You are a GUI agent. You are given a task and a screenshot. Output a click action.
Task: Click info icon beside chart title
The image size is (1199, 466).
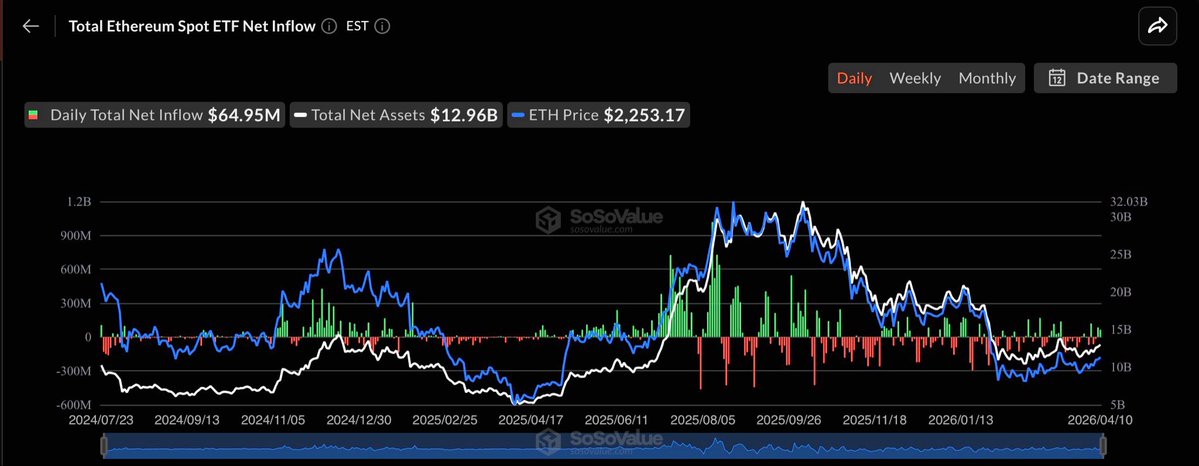[x=329, y=27]
